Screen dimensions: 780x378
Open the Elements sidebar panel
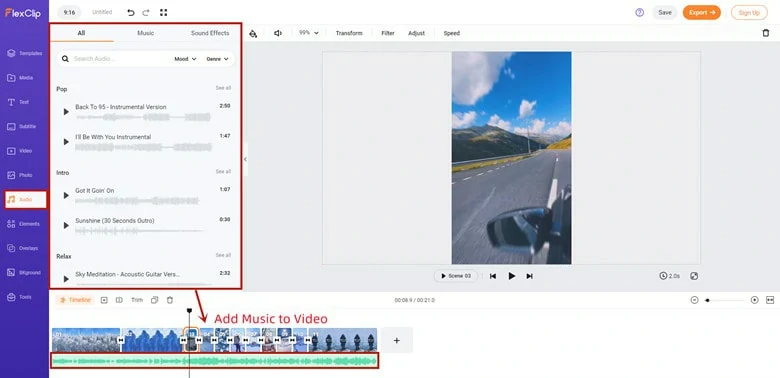pyautogui.click(x=24, y=224)
